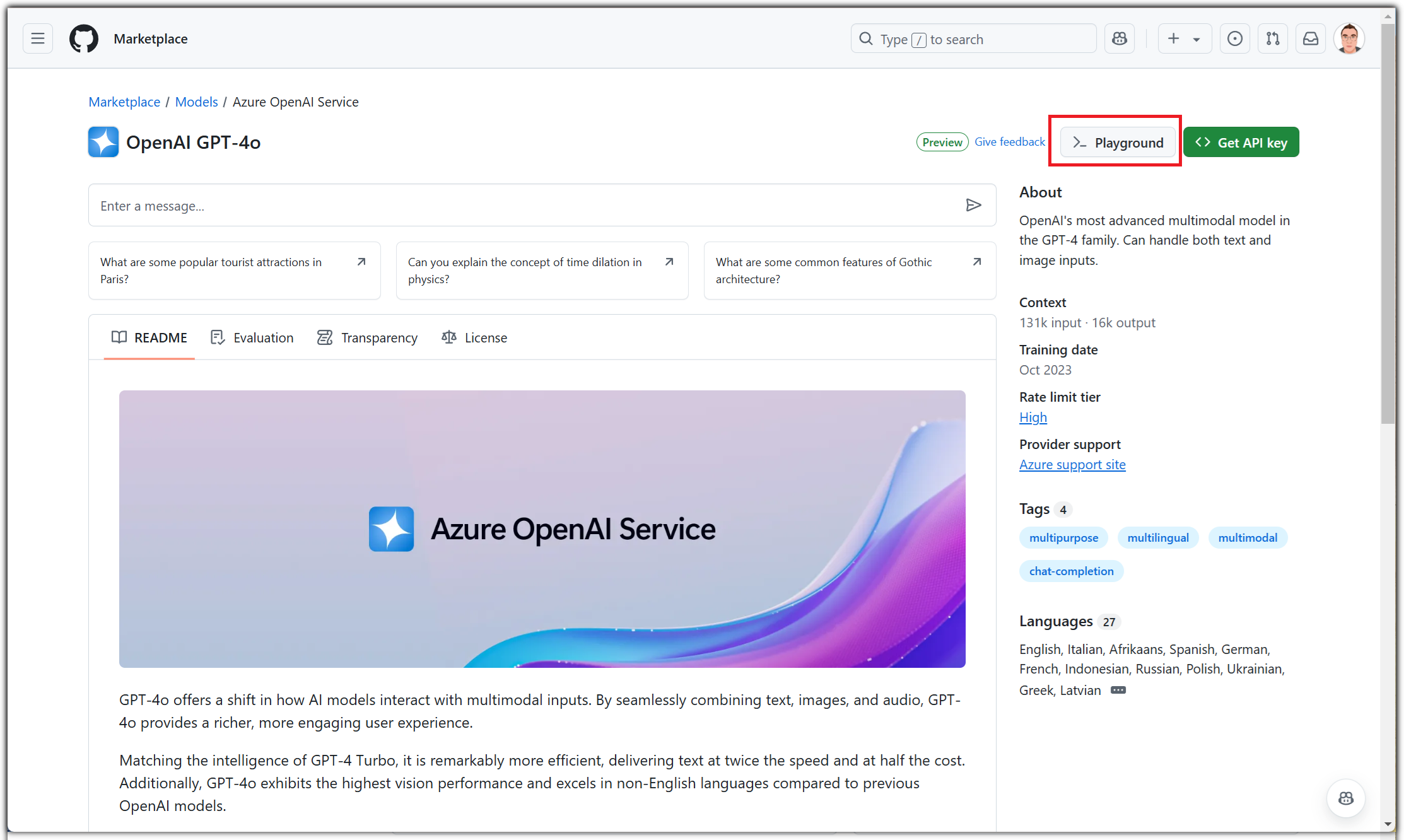Open Paris tourist attractions prompt
Viewport: 1404px width, 840px height.
click(234, 271)
